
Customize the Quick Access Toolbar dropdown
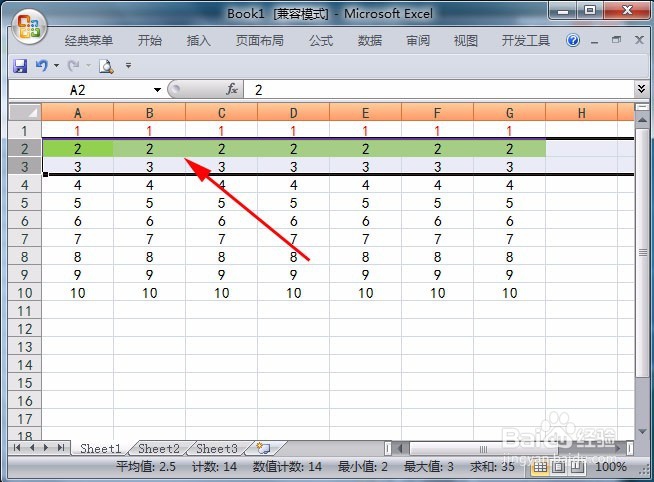(128, 65)
